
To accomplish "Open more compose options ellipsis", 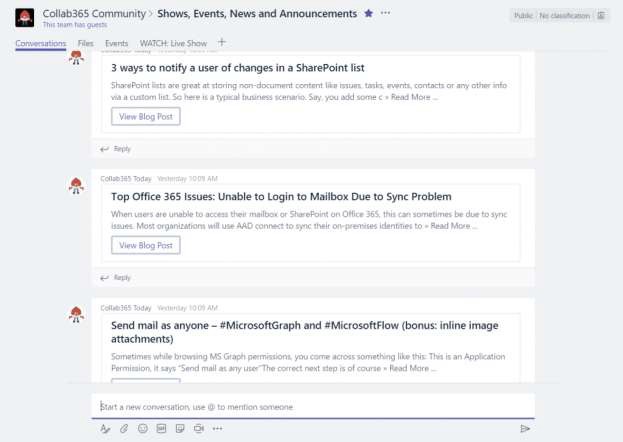I will pos(217,428).
